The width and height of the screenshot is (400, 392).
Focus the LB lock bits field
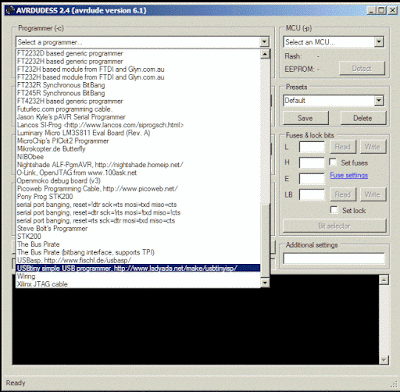(x=312, y=194)
